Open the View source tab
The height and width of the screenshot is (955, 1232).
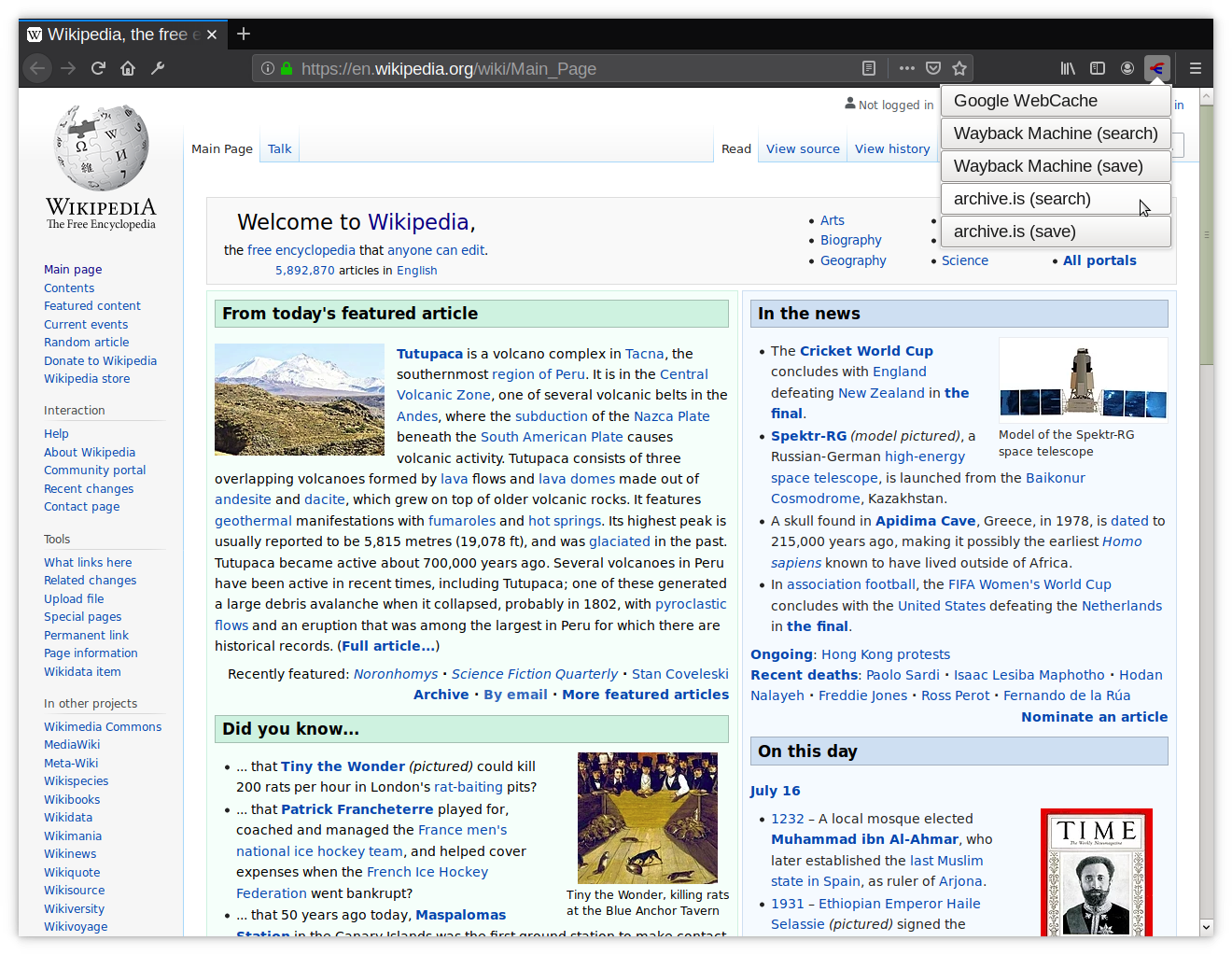coord(803,148)
